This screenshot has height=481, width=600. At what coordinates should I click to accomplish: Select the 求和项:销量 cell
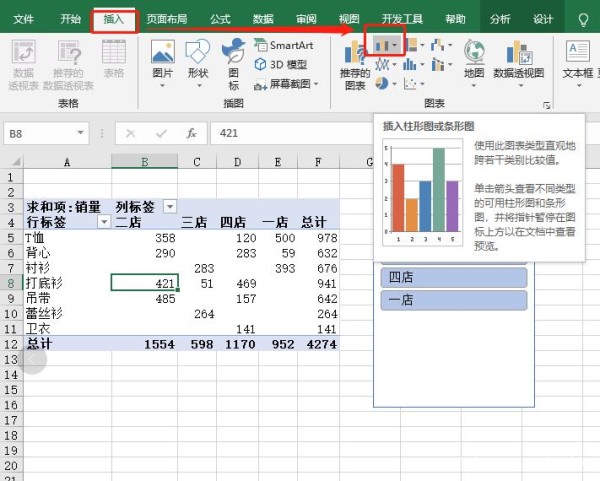[x=67, y=207]
